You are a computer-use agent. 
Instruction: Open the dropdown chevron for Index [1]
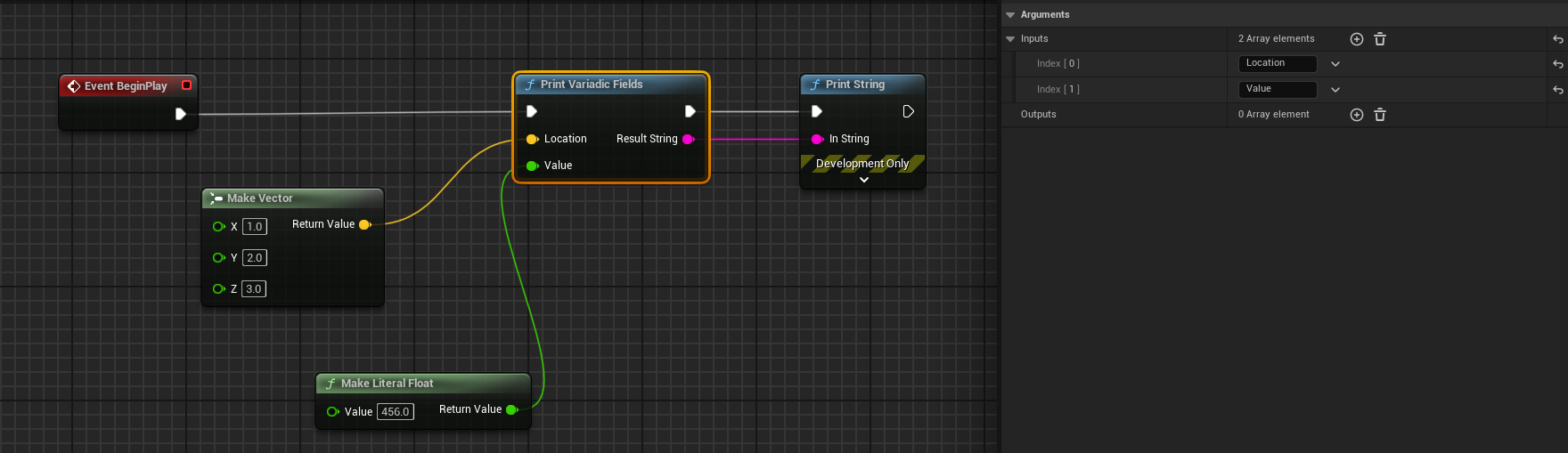click(x=1335, y=90)
